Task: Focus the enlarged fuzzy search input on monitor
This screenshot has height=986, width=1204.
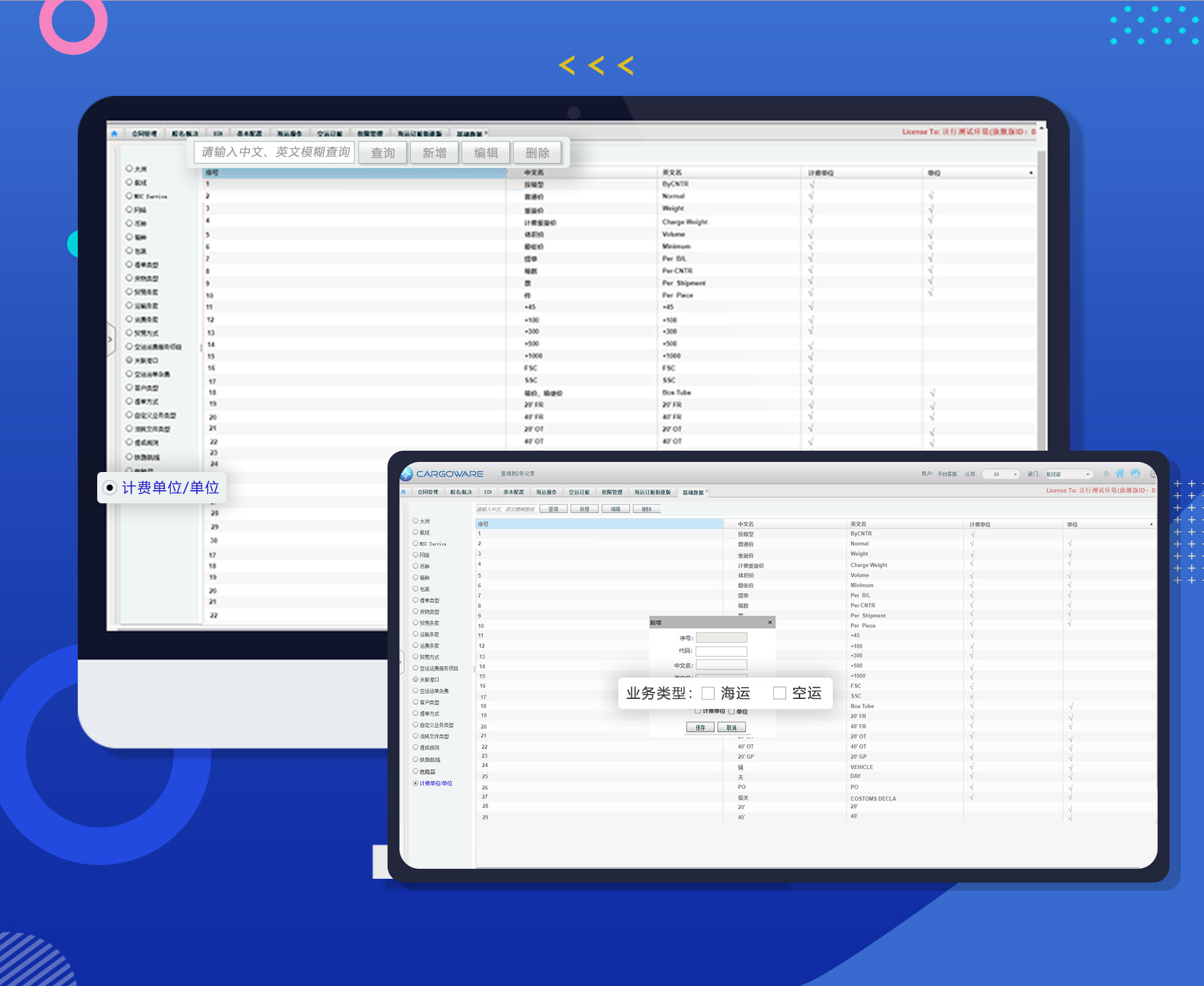Action: point(275,152)
